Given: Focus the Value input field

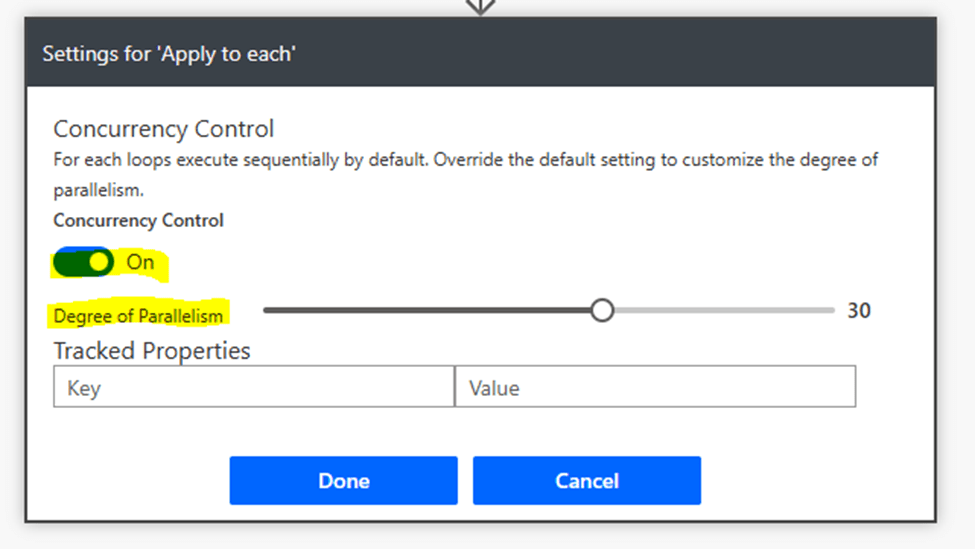Looking at the screenshot, I should (655, 387).
